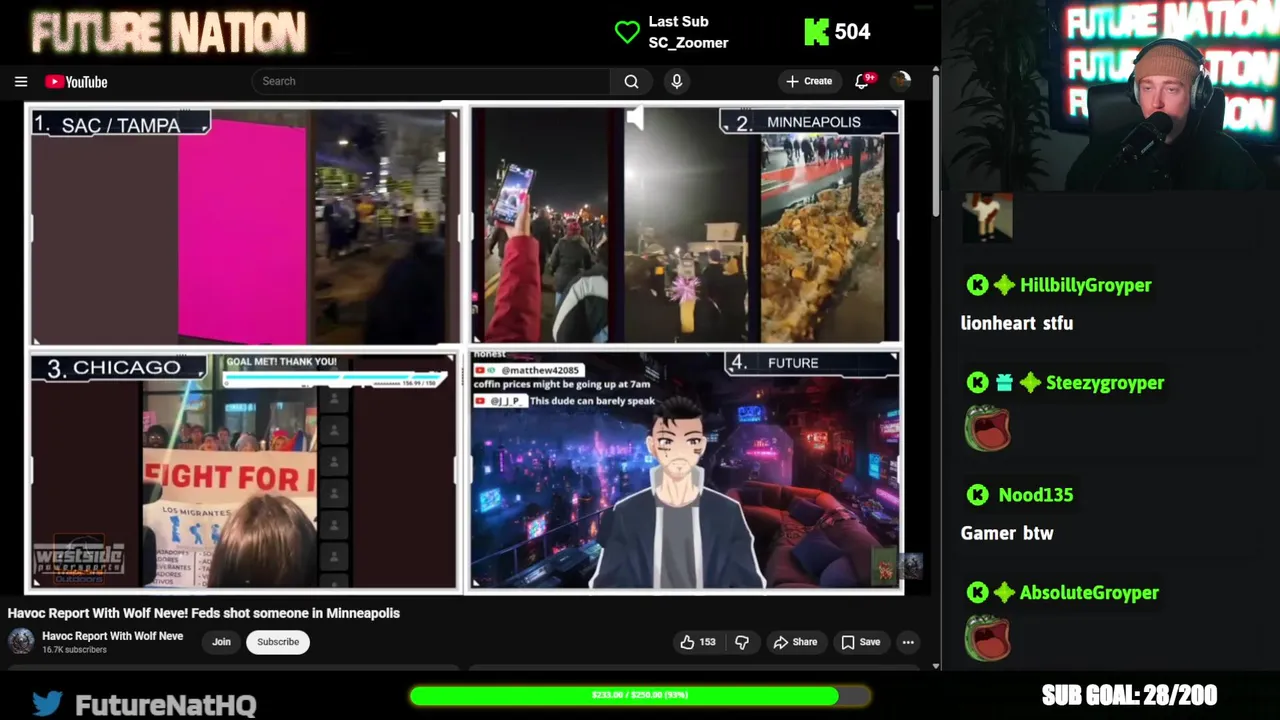Viewport: 1280px width, 720px height.
Task: Click the green donation goal progress bar
Action: (640, 695)
